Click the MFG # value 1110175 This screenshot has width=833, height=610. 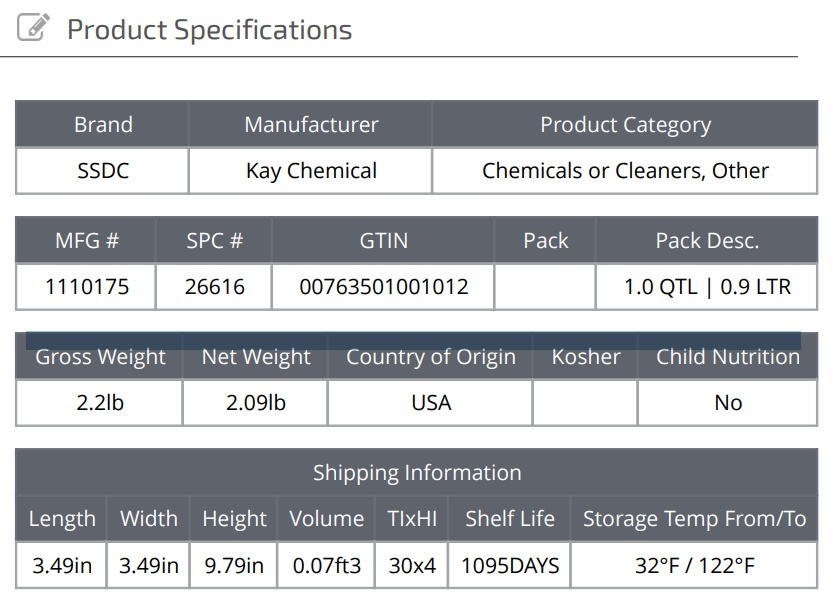(x=87, y=288)
